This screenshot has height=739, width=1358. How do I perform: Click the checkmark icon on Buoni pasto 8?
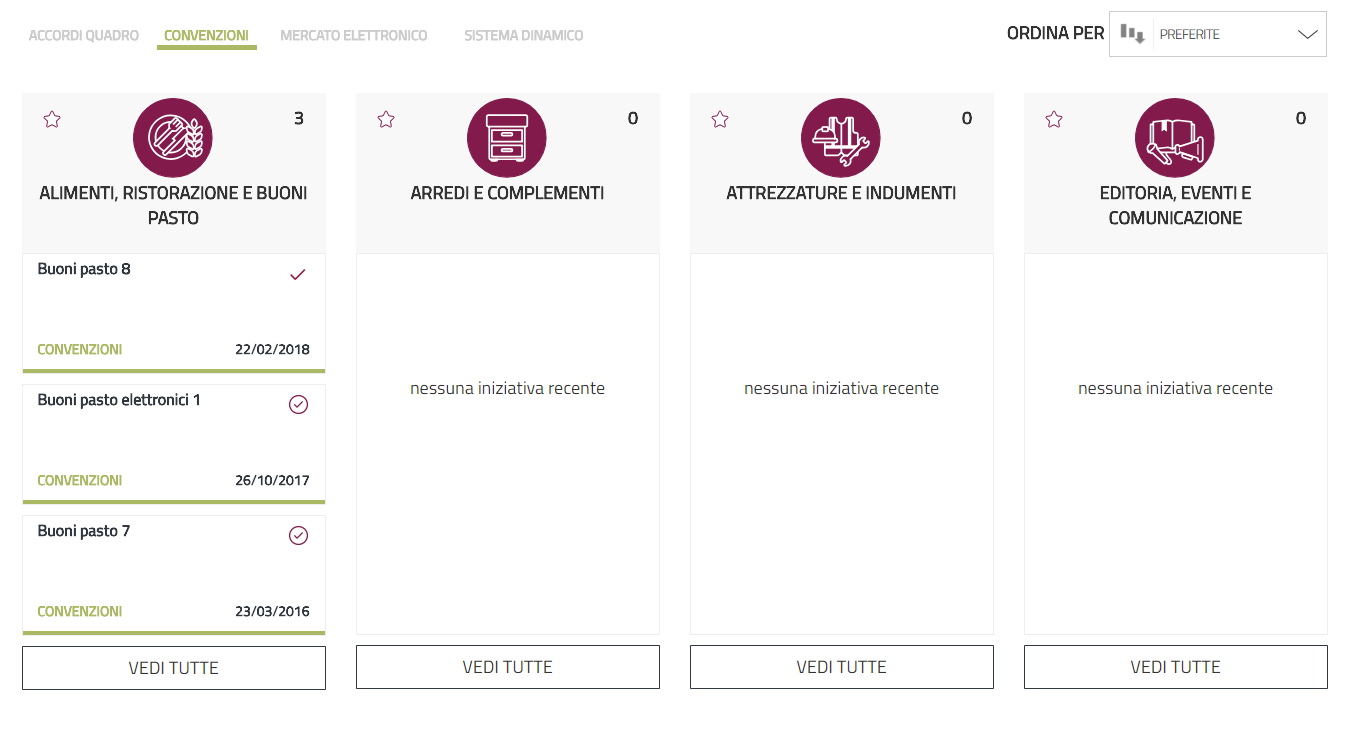[297, 274]
